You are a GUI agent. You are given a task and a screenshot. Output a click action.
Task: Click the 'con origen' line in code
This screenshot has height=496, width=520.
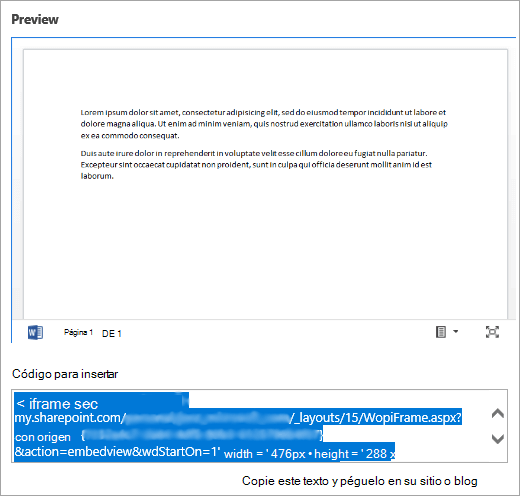tap(43, 437)
